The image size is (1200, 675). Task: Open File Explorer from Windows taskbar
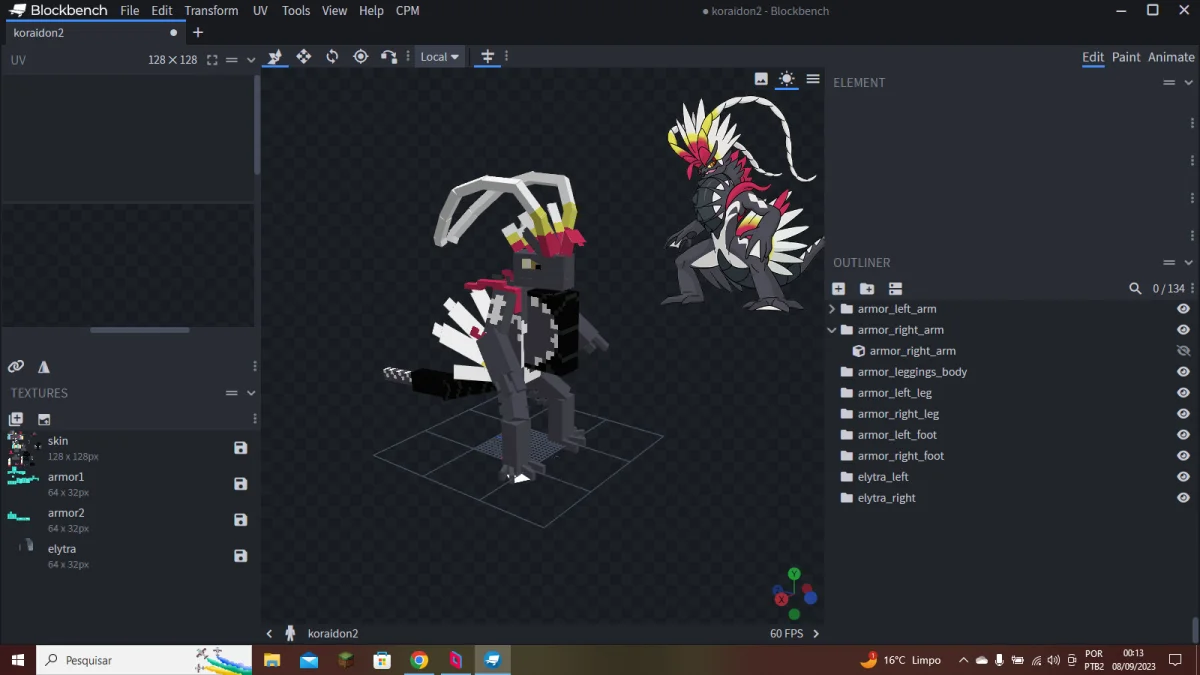pos(272,660)
